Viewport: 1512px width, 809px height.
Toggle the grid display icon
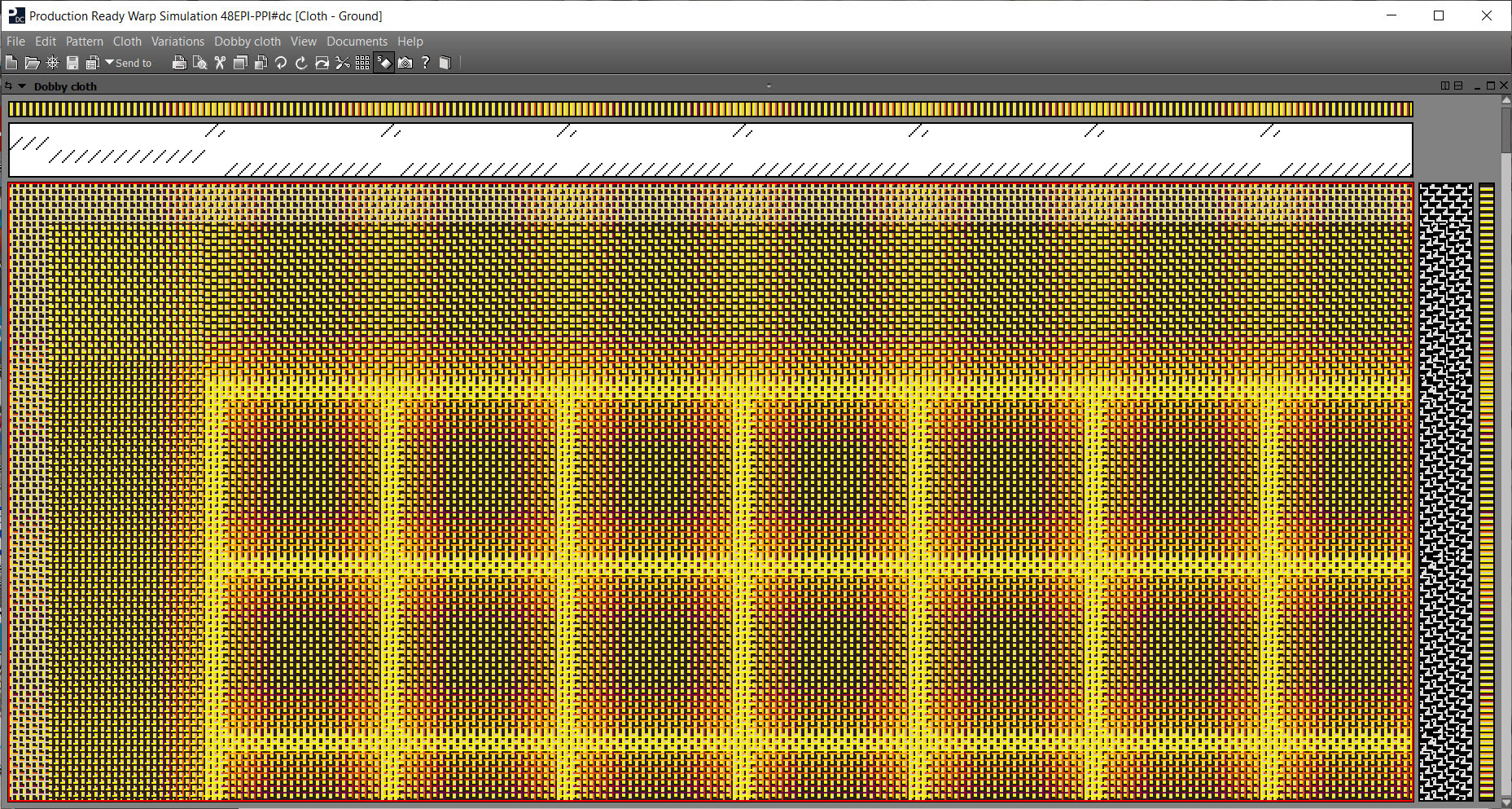[362, 63]
